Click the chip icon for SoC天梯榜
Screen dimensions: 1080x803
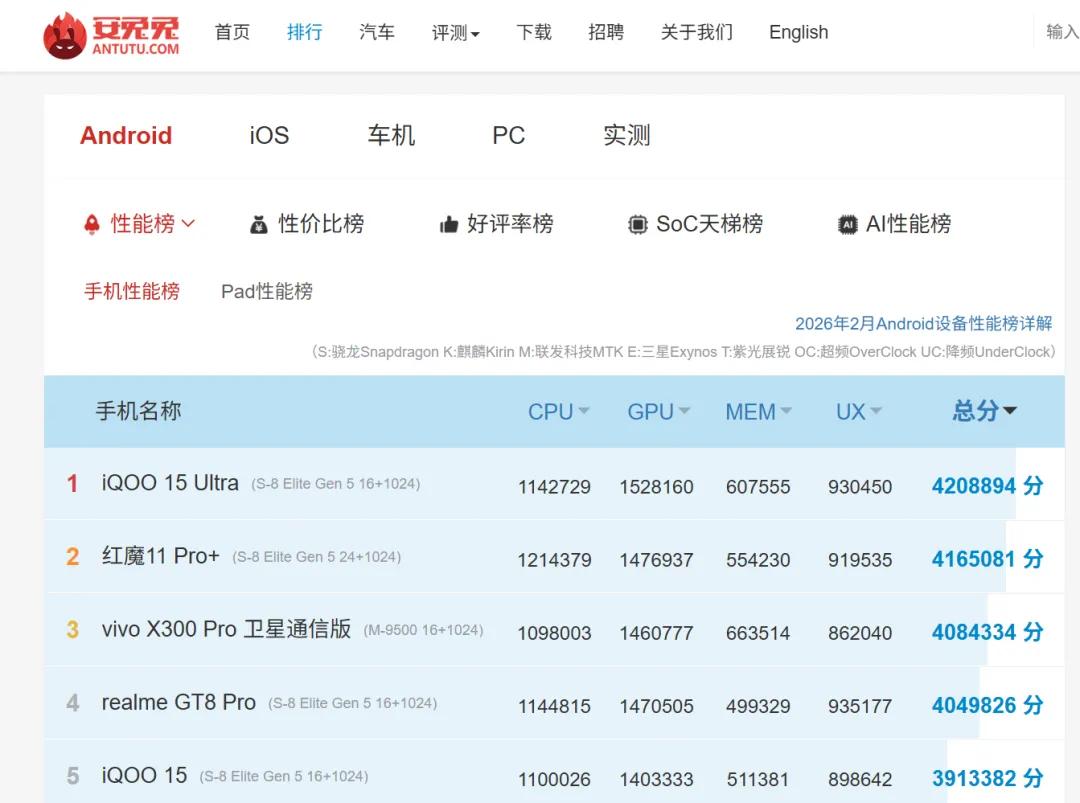point(637,225)
